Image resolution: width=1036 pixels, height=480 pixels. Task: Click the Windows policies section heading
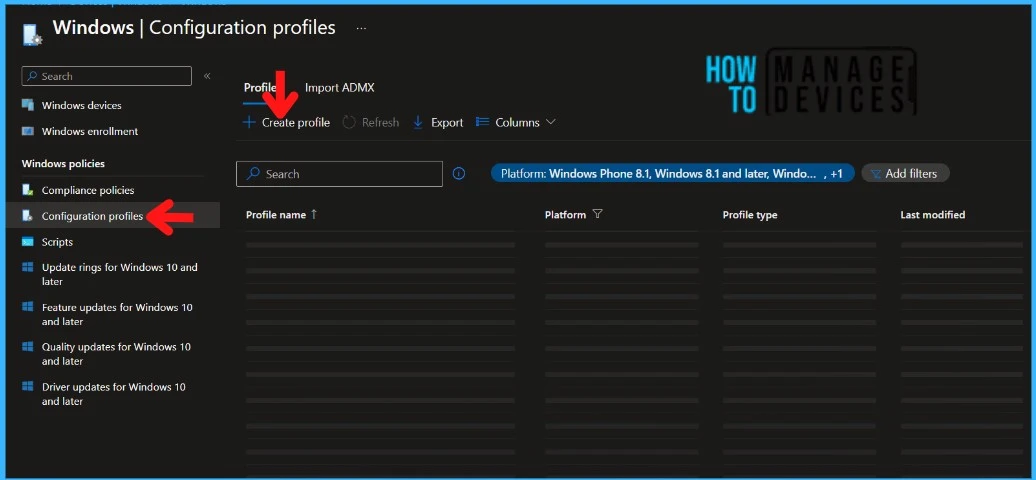[x=63, y=163]
